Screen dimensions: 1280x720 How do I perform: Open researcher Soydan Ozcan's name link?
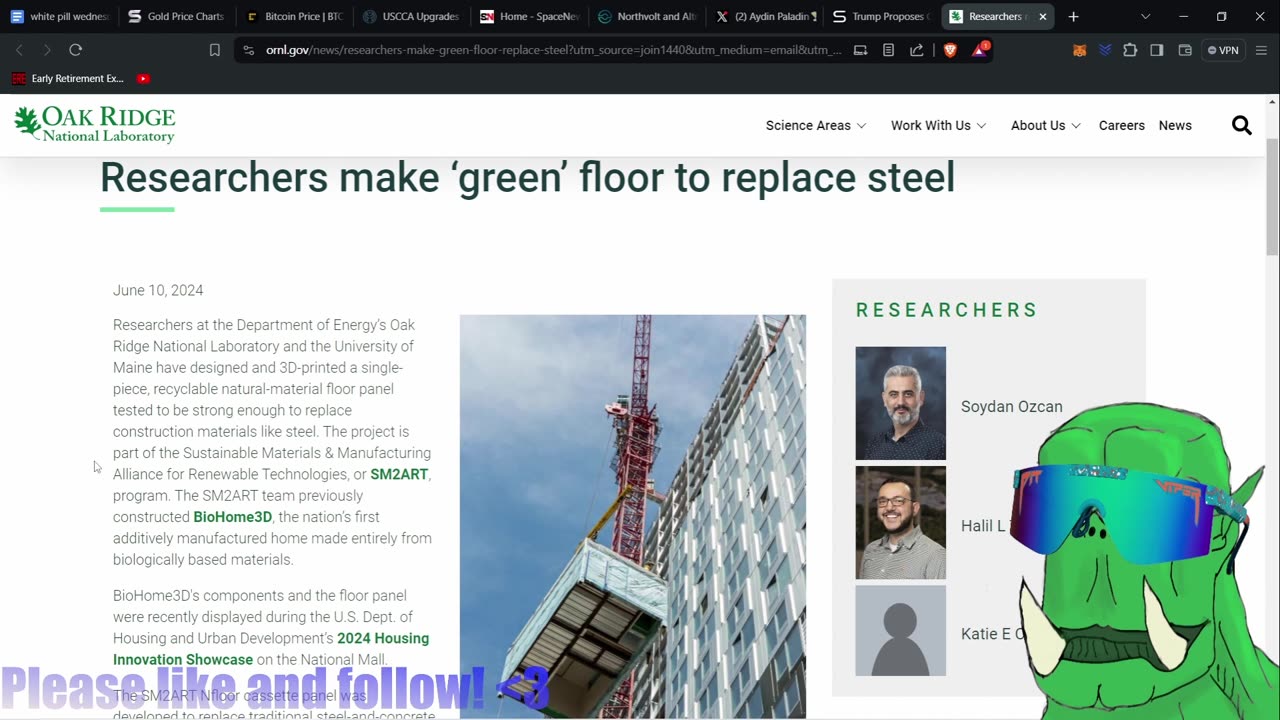click(x=1011, y=406)
